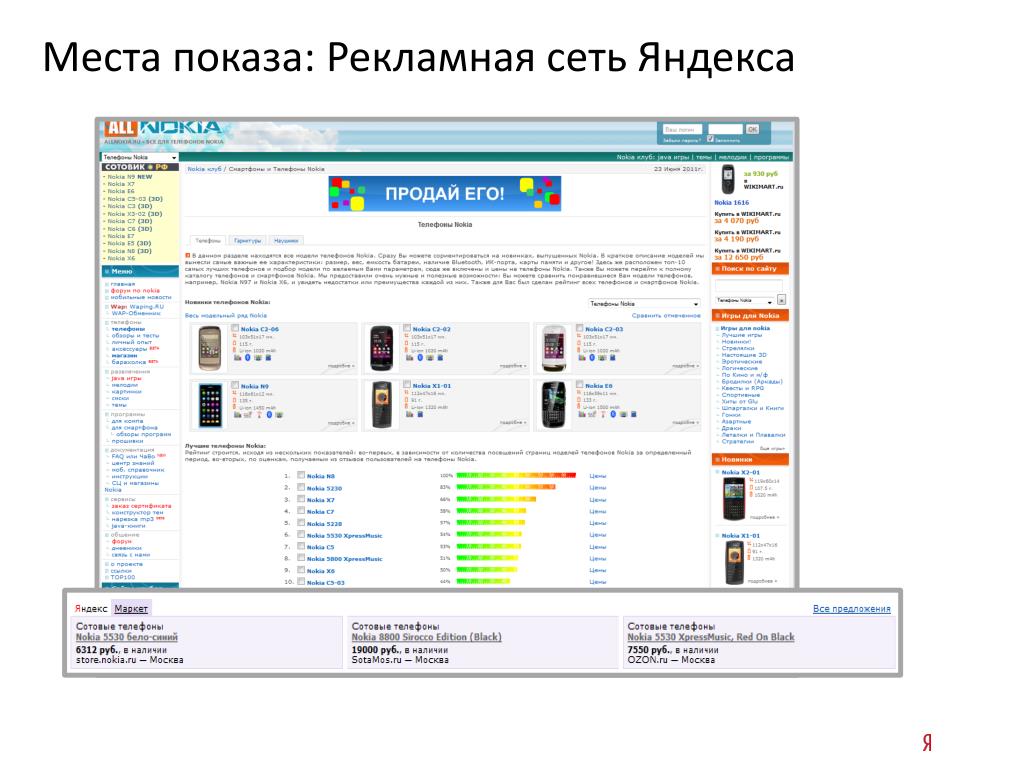Open the Nokia C2-06 phone photo
The width and height of the screenshot is (1024, 768).
[x=210, y=348]
